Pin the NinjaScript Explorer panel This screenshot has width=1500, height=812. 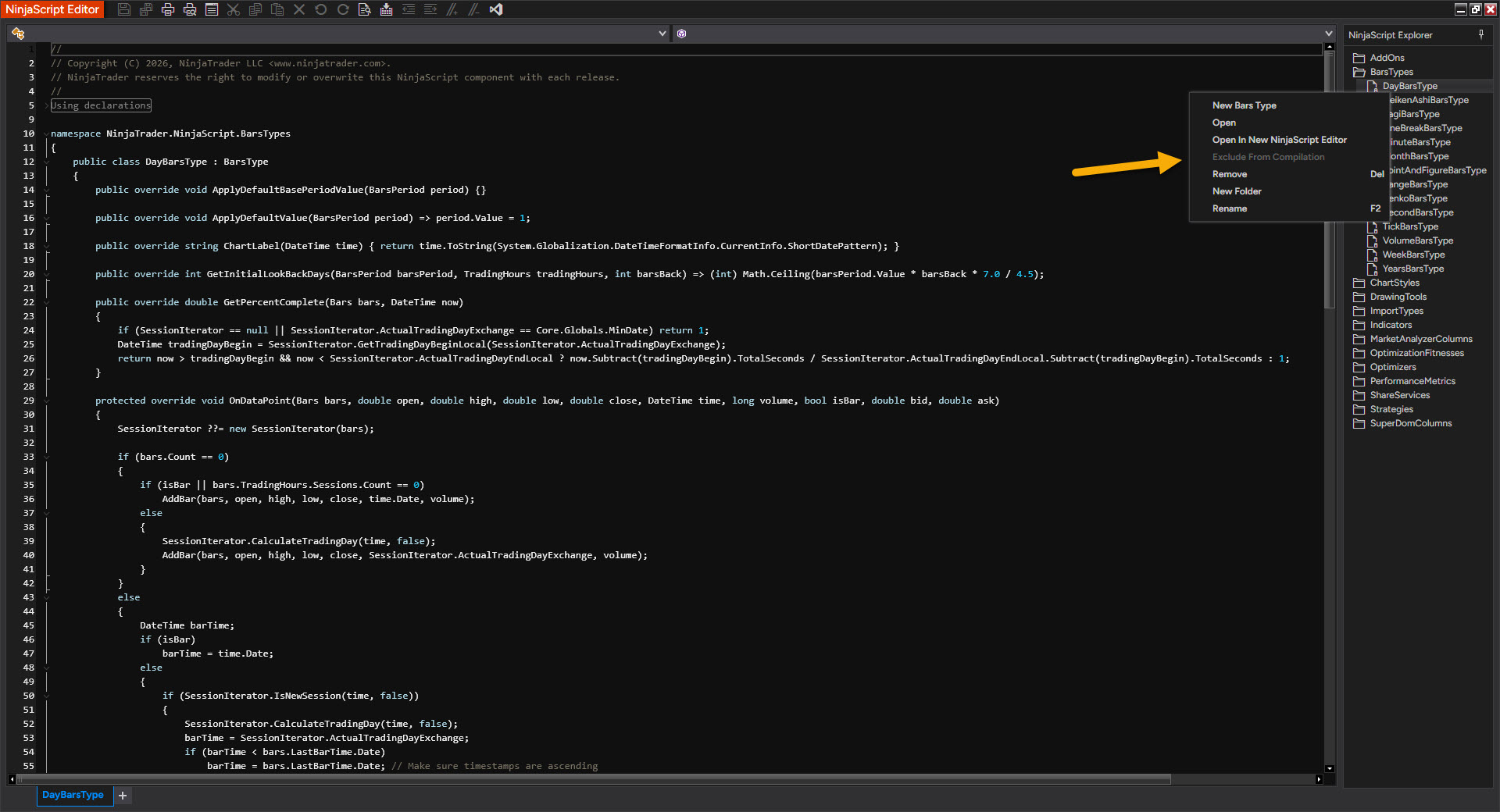click(x=1481, y=34)
